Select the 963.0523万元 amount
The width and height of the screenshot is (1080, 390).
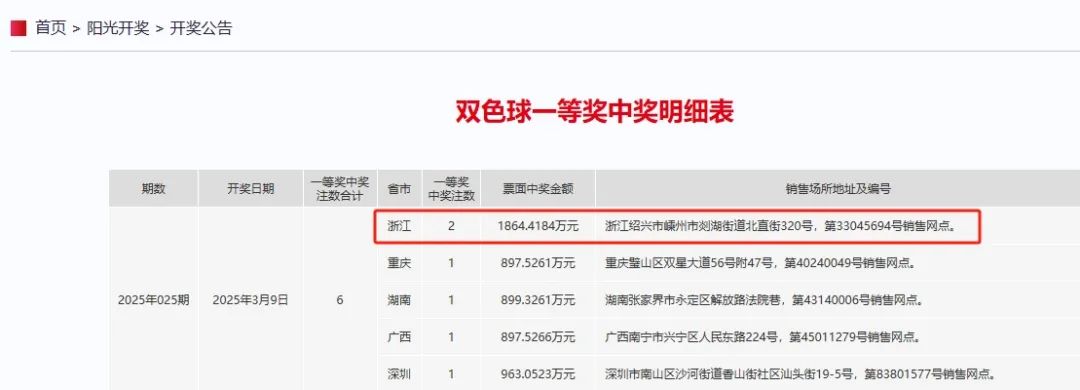pyautogui.click(x=538, y=374)
